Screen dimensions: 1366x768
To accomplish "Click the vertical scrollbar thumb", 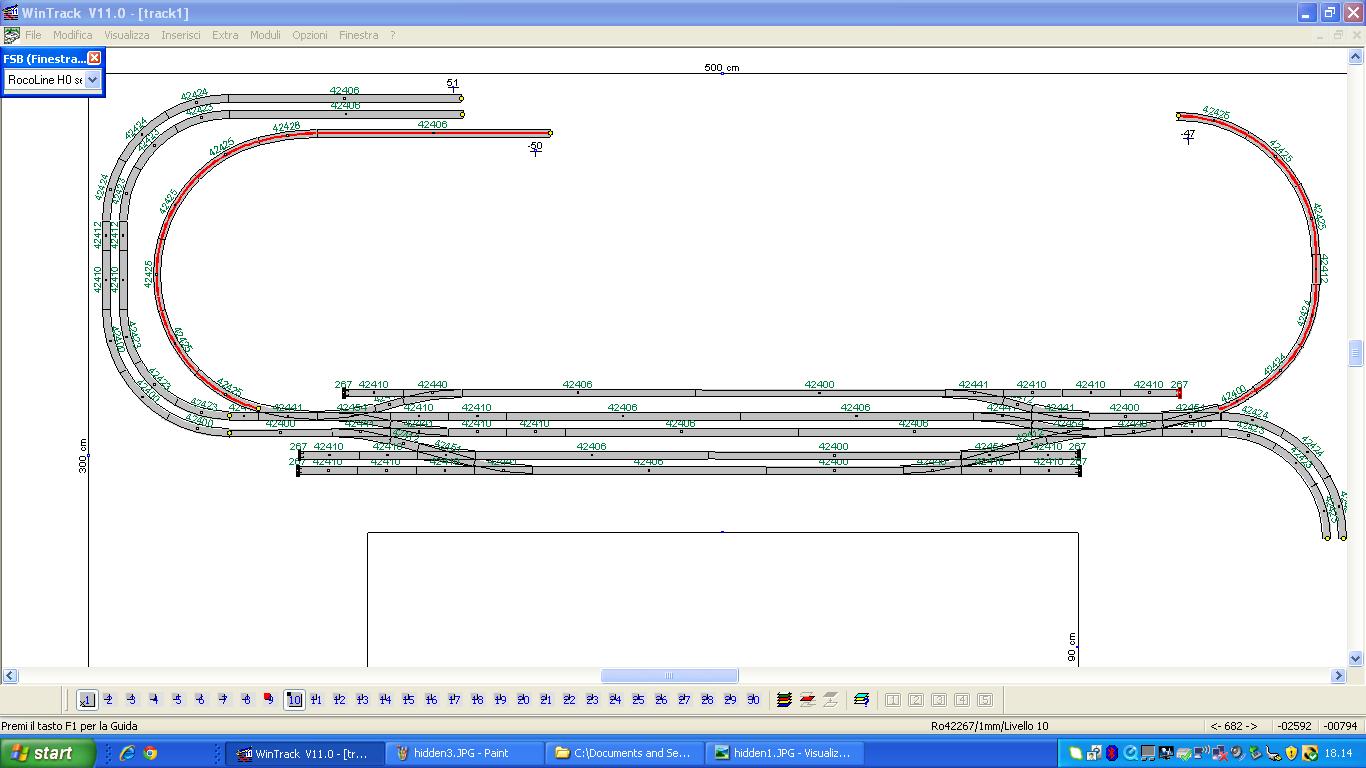I will [x=1356, y=353].
